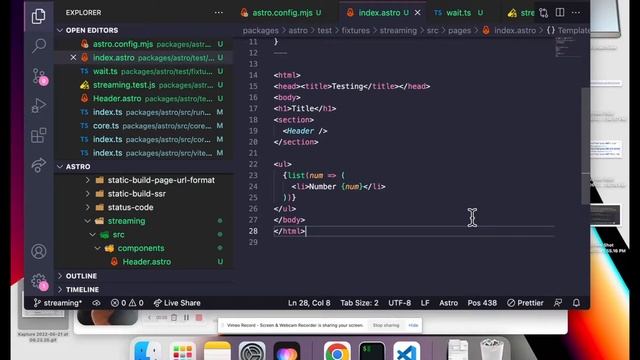Open the Accounts menu icon

point(38,251)
